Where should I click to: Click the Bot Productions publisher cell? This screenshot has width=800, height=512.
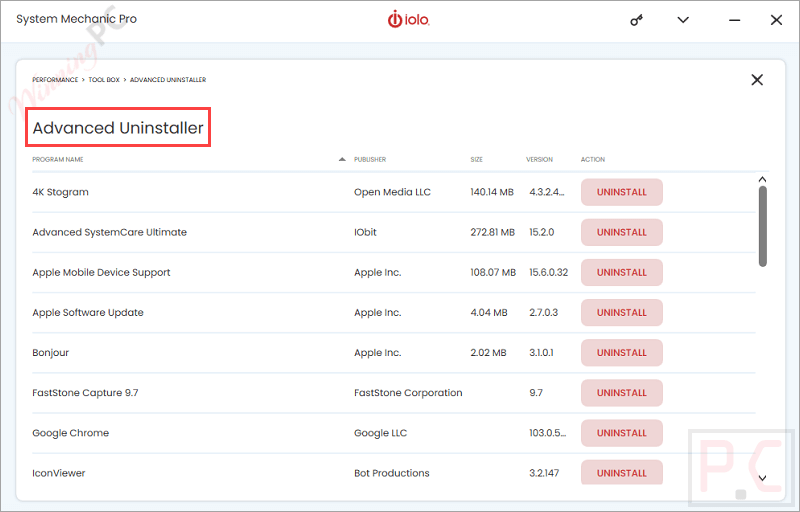tap(392, 473)
